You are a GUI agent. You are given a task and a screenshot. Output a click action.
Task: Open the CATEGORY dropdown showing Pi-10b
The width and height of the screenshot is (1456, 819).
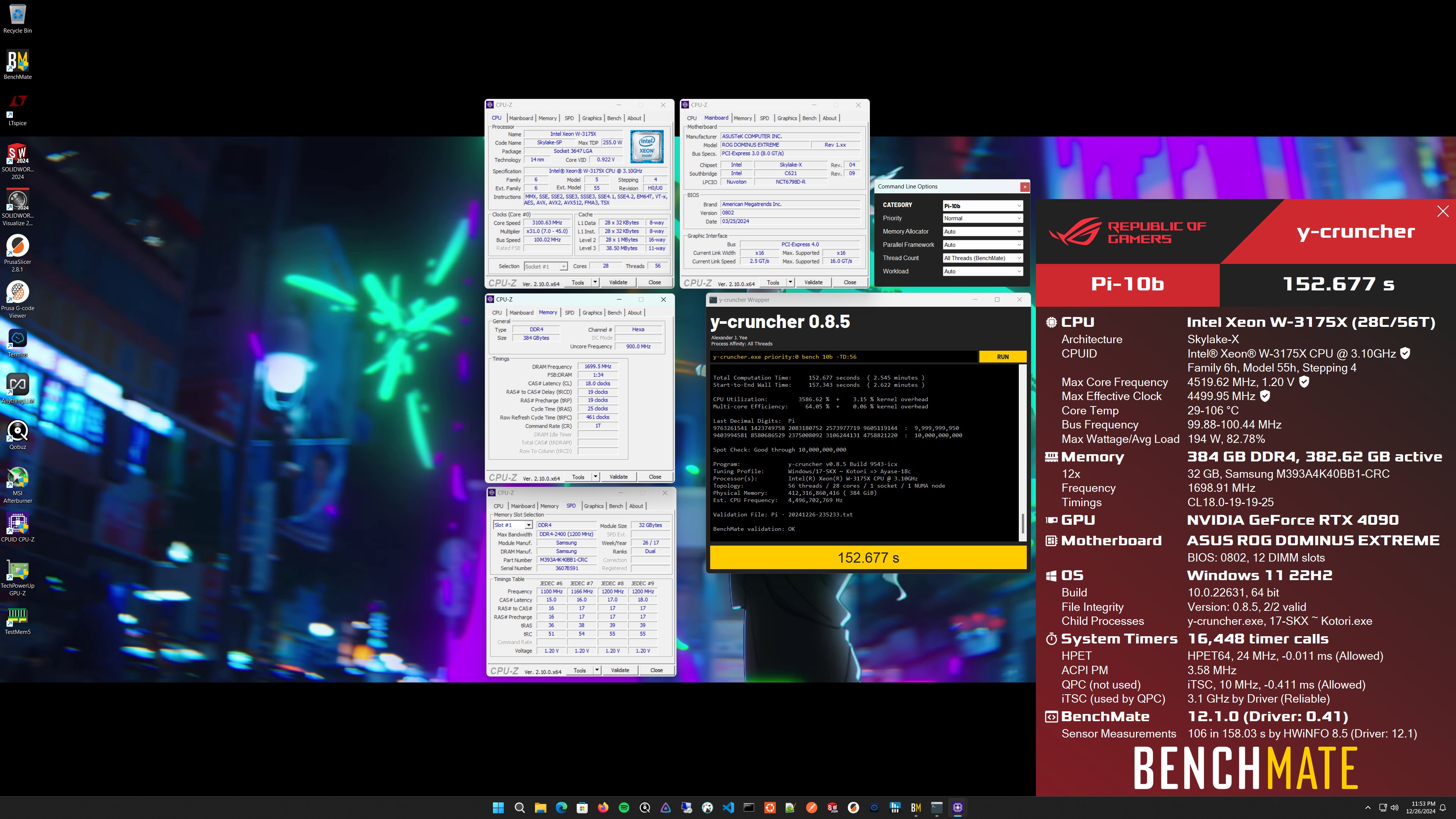982,205
